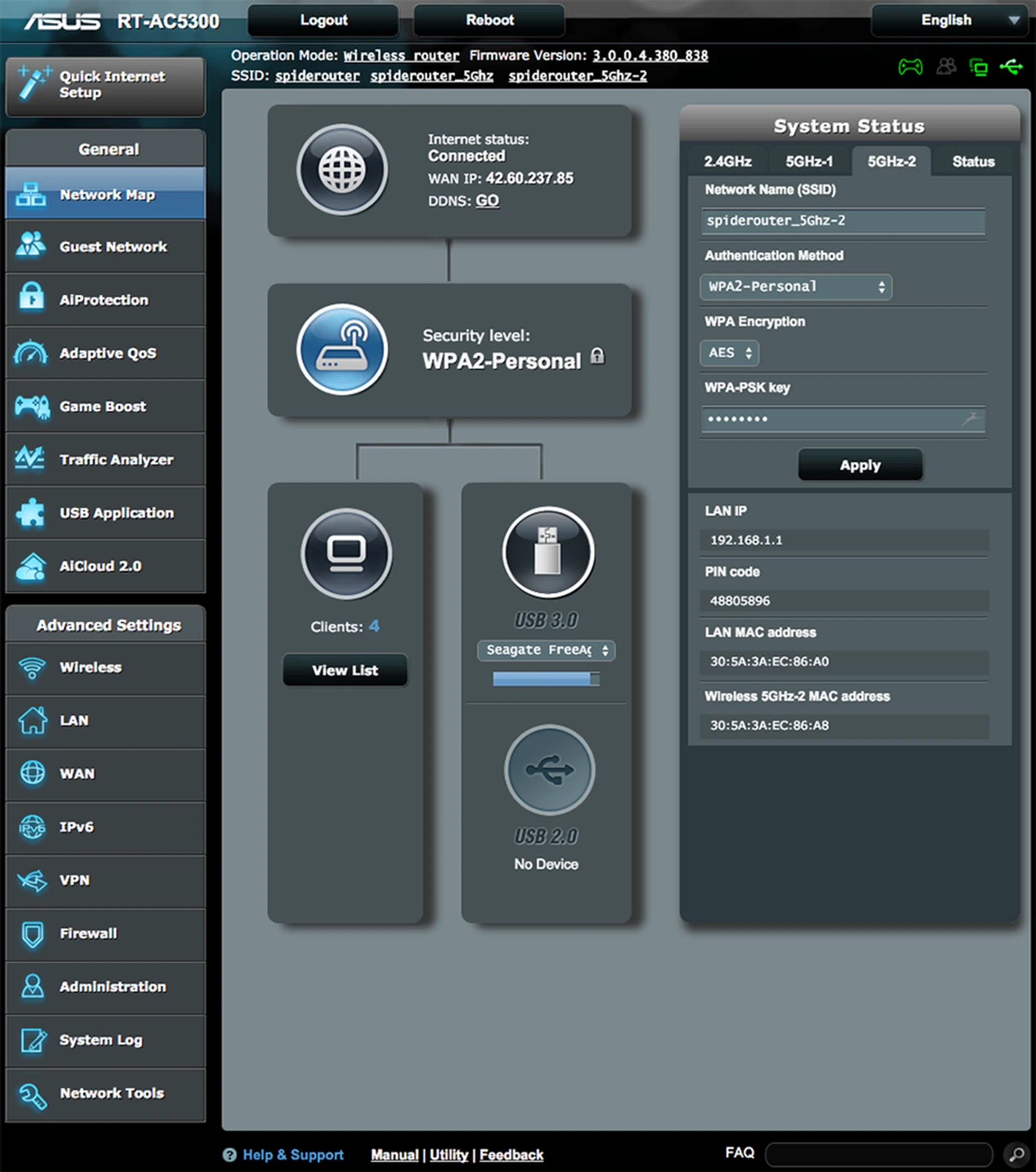The width and height of the screenshot is (1036, 1172).
Task: Click the clients computer icon
Action: (346, 553)
